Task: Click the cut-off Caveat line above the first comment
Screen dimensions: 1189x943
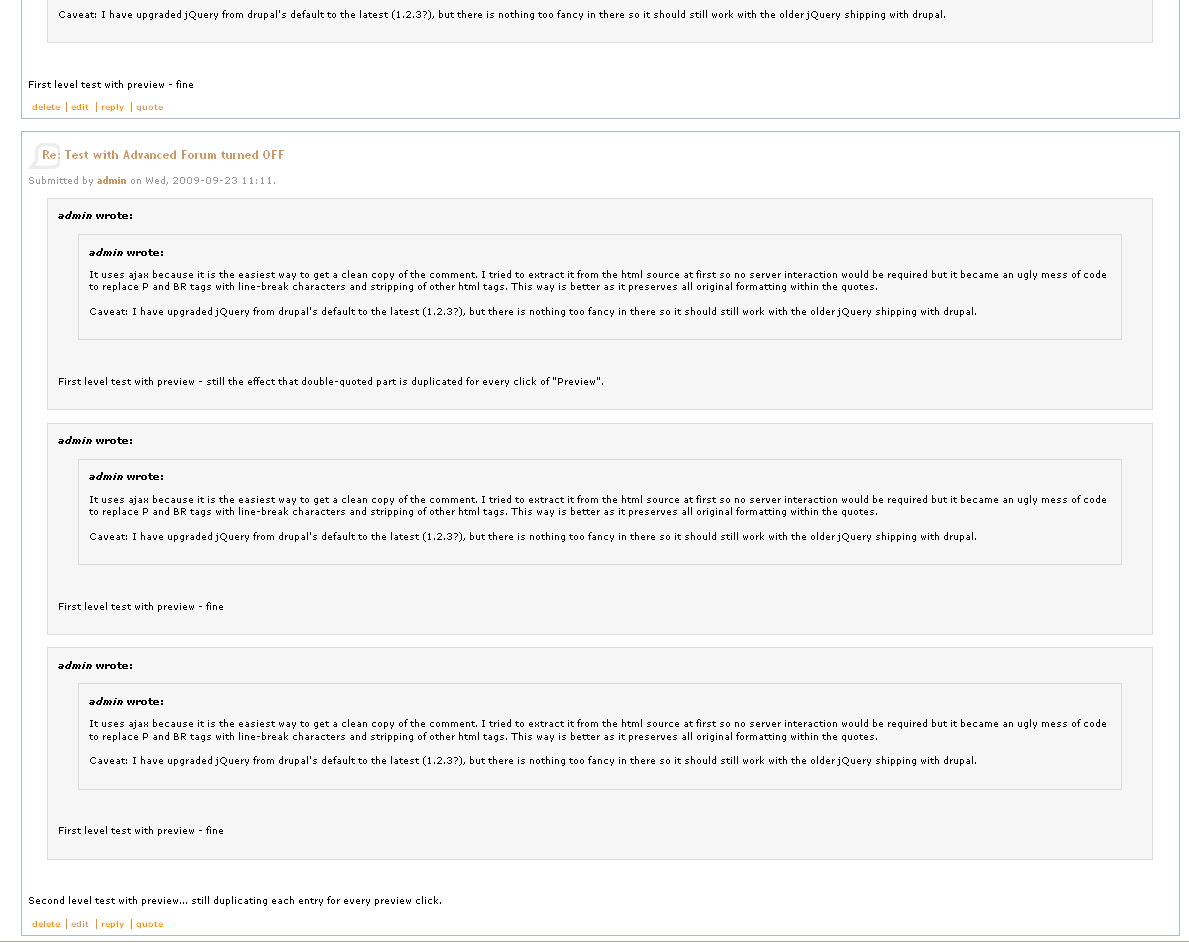Action: (502, 14)
